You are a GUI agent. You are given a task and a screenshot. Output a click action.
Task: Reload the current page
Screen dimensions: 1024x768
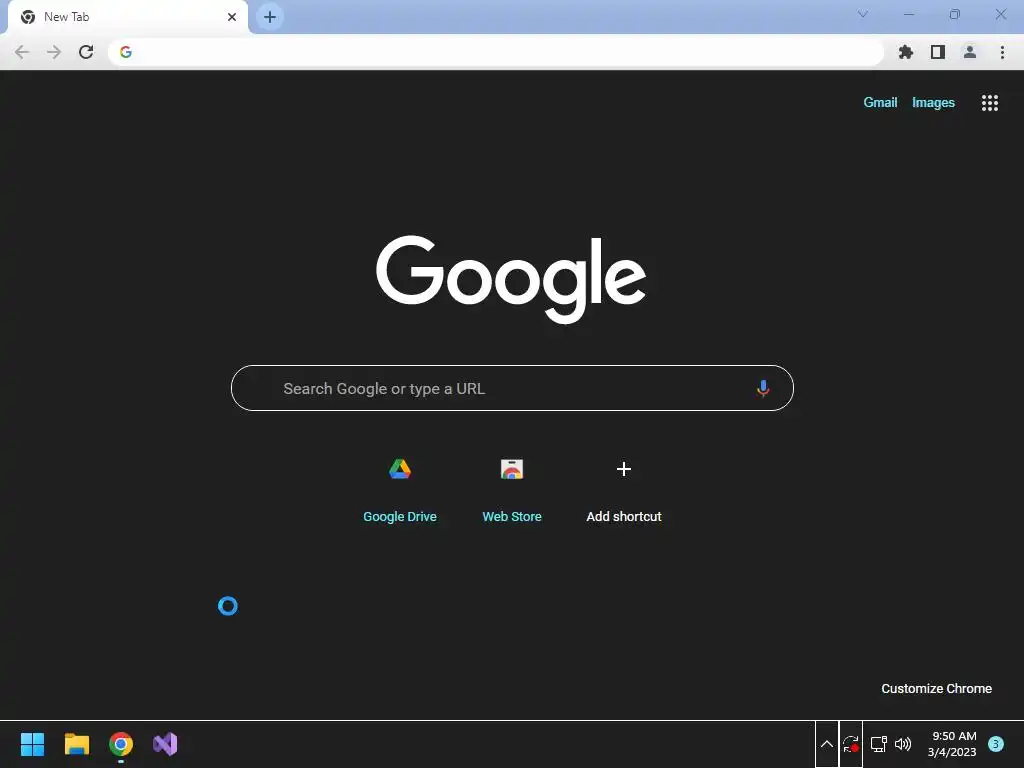pos(86,52)
